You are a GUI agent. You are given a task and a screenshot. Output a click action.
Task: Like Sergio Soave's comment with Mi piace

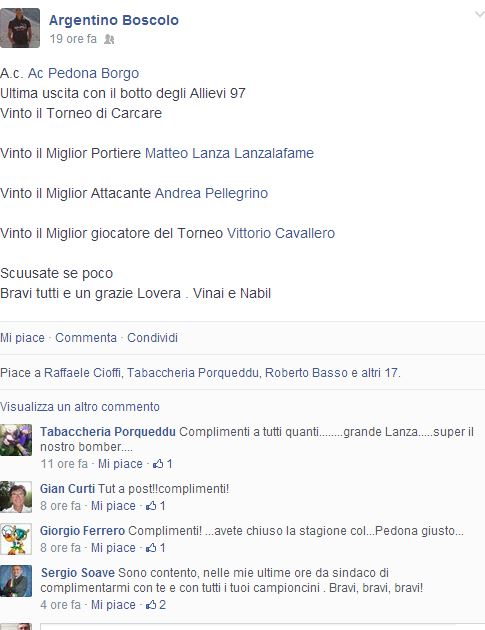coord(113,605)
